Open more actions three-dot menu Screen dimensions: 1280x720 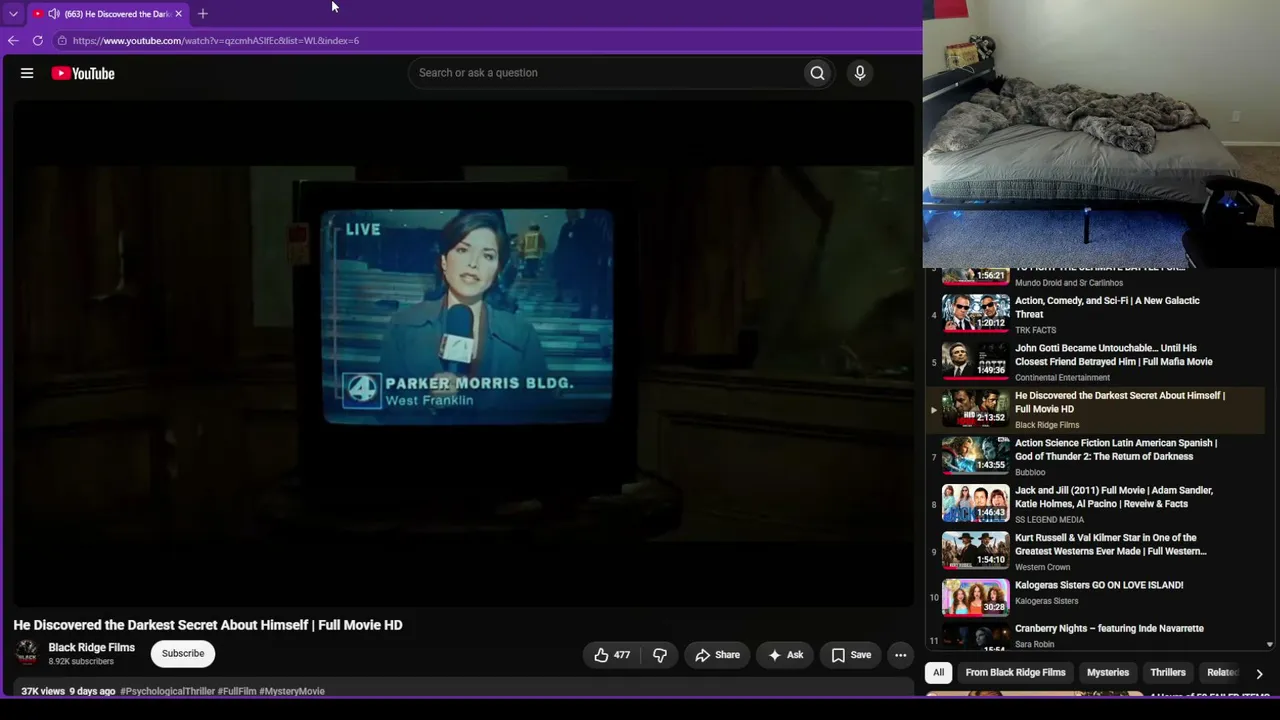(900, 655)
